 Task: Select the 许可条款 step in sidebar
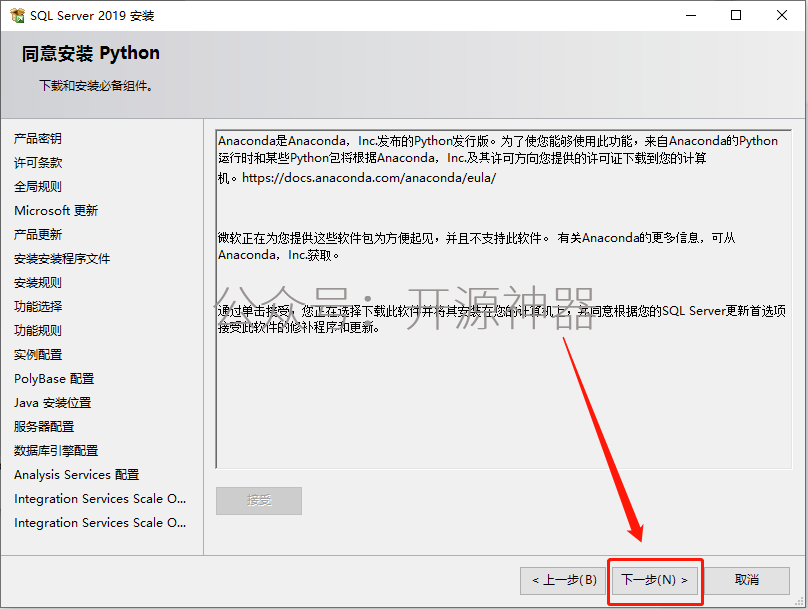click(x=38, y=163)
